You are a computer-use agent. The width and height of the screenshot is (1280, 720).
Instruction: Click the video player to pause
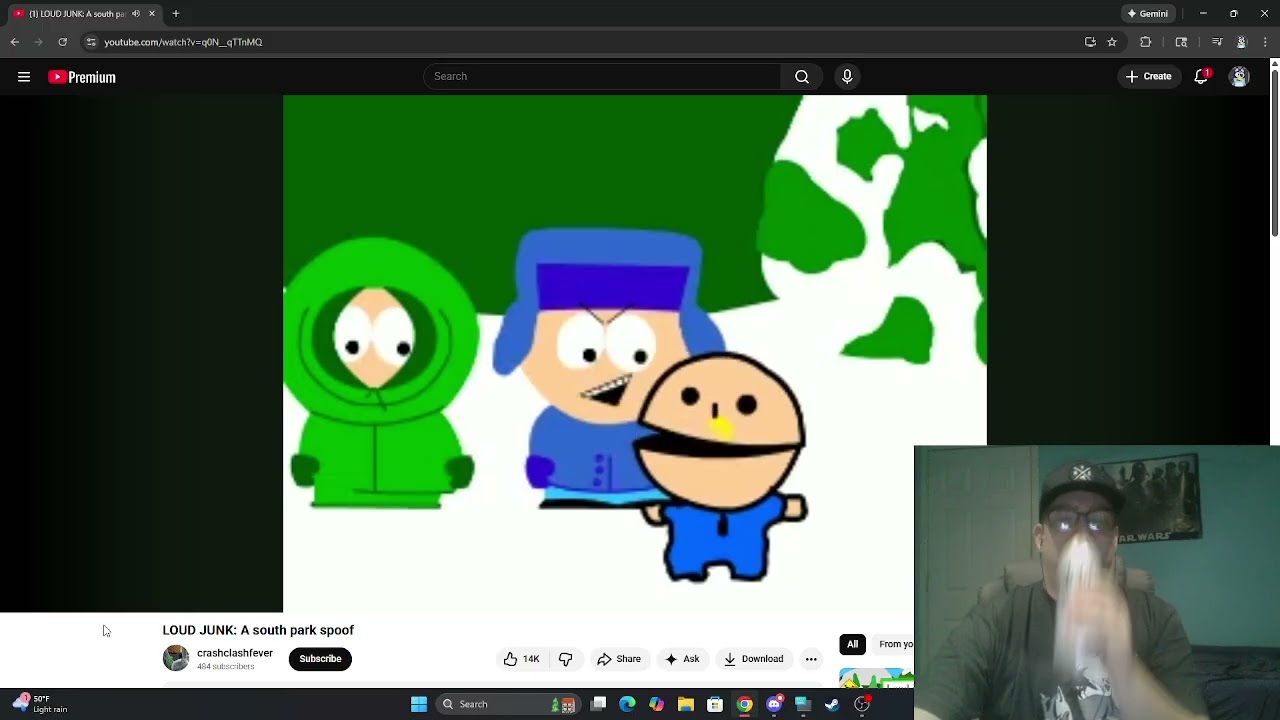(635, 354)
